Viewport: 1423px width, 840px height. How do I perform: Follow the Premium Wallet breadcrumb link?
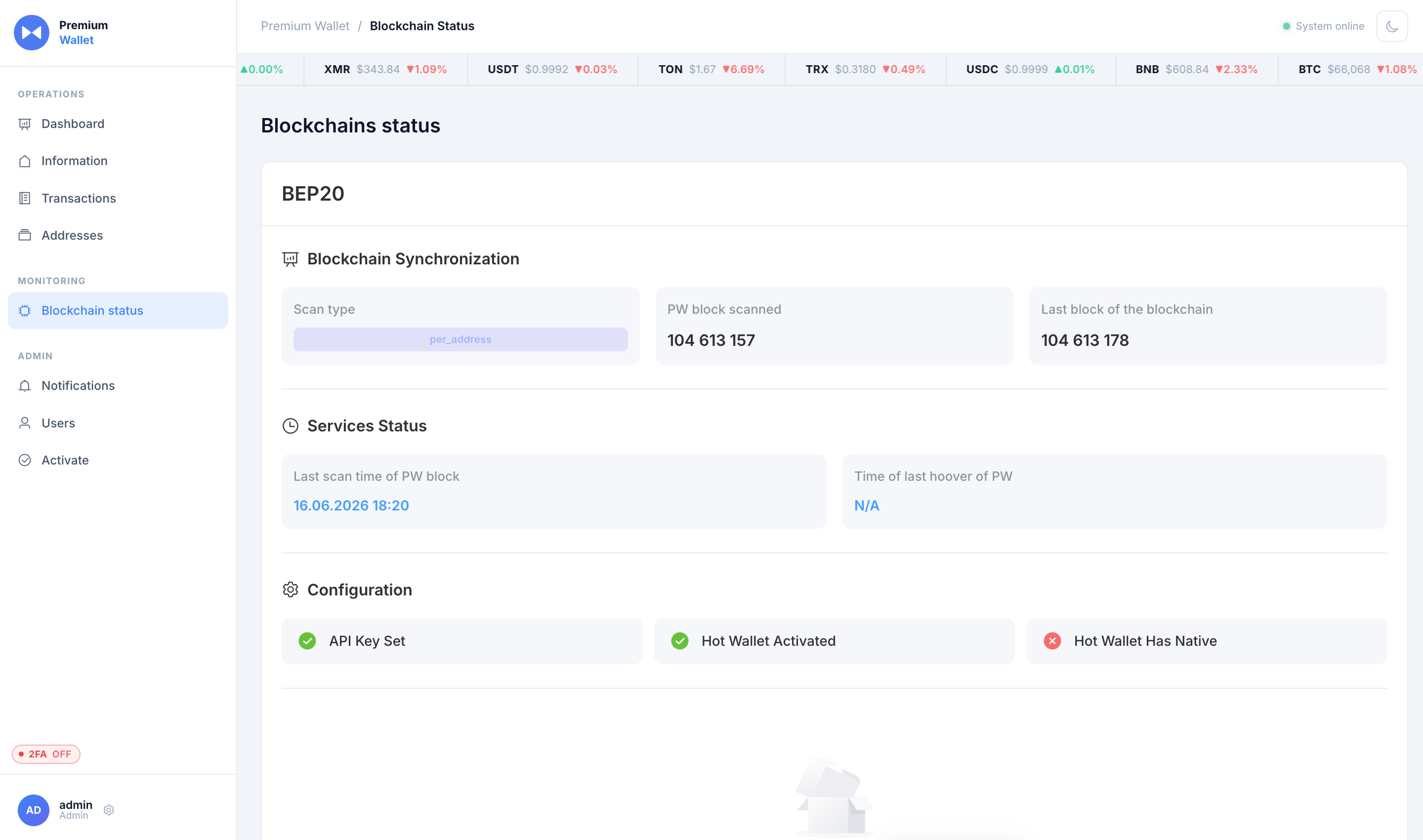click(x=305, y=26)
